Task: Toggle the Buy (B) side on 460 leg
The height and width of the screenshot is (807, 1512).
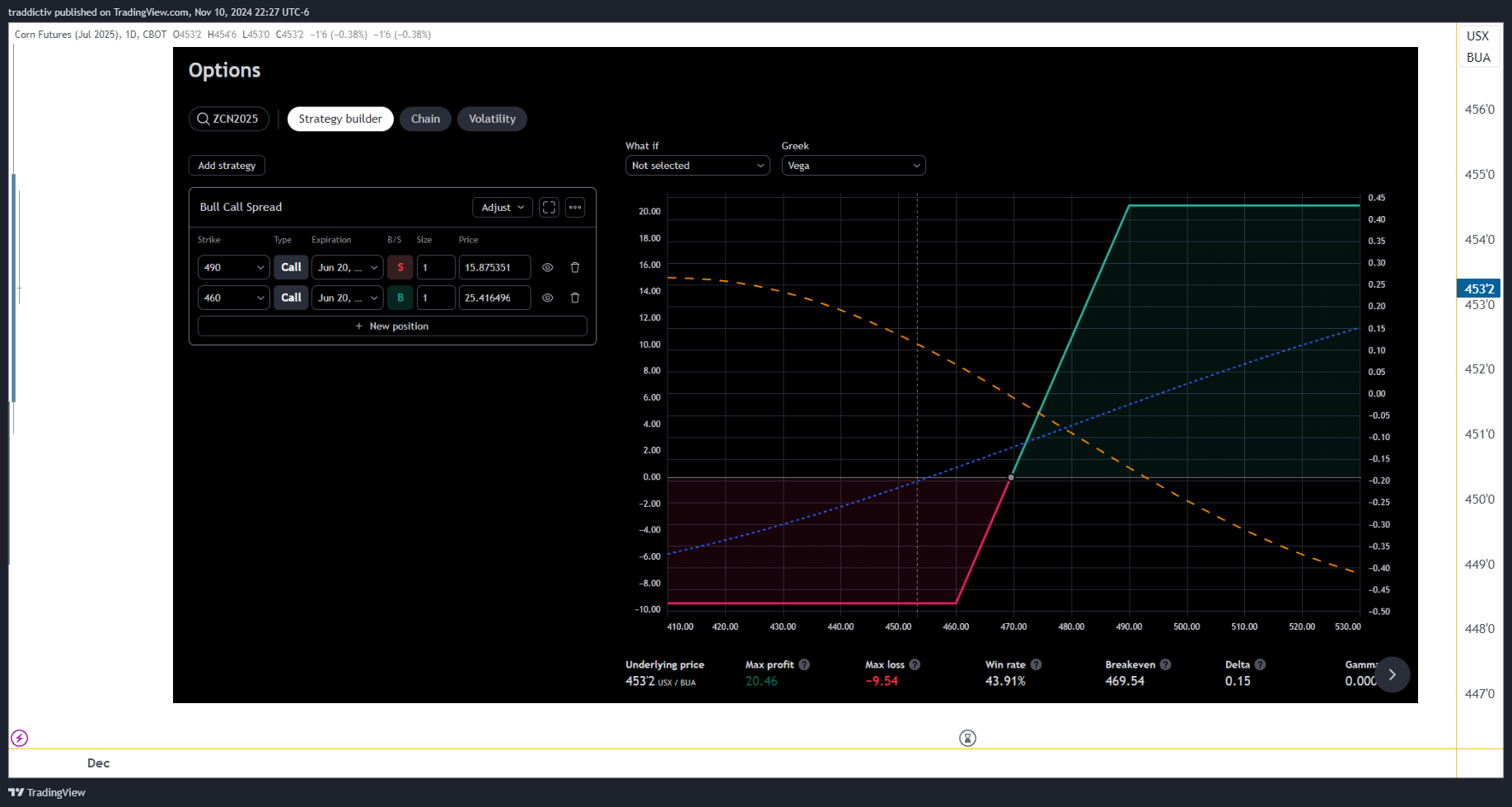Action: tap(400, 298)
